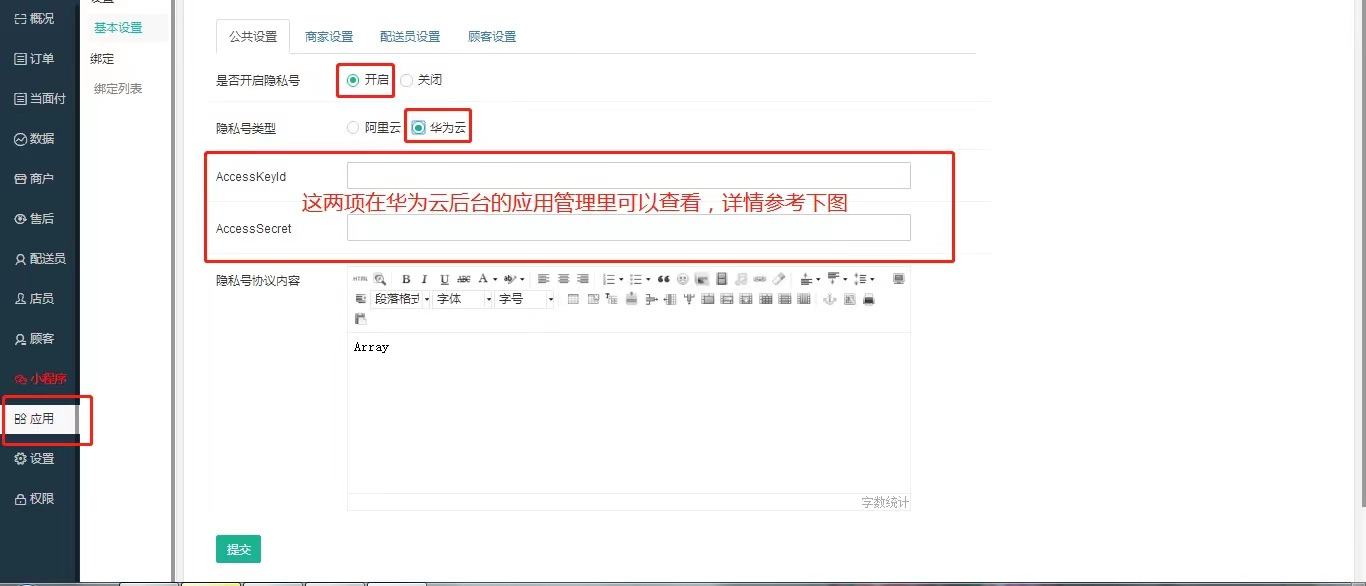The height and width of the screenshot is (586, 1366).
Task: Center-align the text in the editor
Action: 563,279
